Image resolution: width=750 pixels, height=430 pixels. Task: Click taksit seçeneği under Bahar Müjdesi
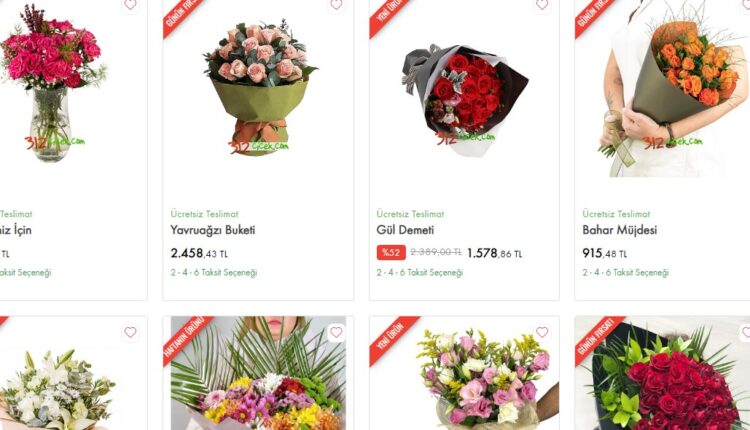click(626, 273)
